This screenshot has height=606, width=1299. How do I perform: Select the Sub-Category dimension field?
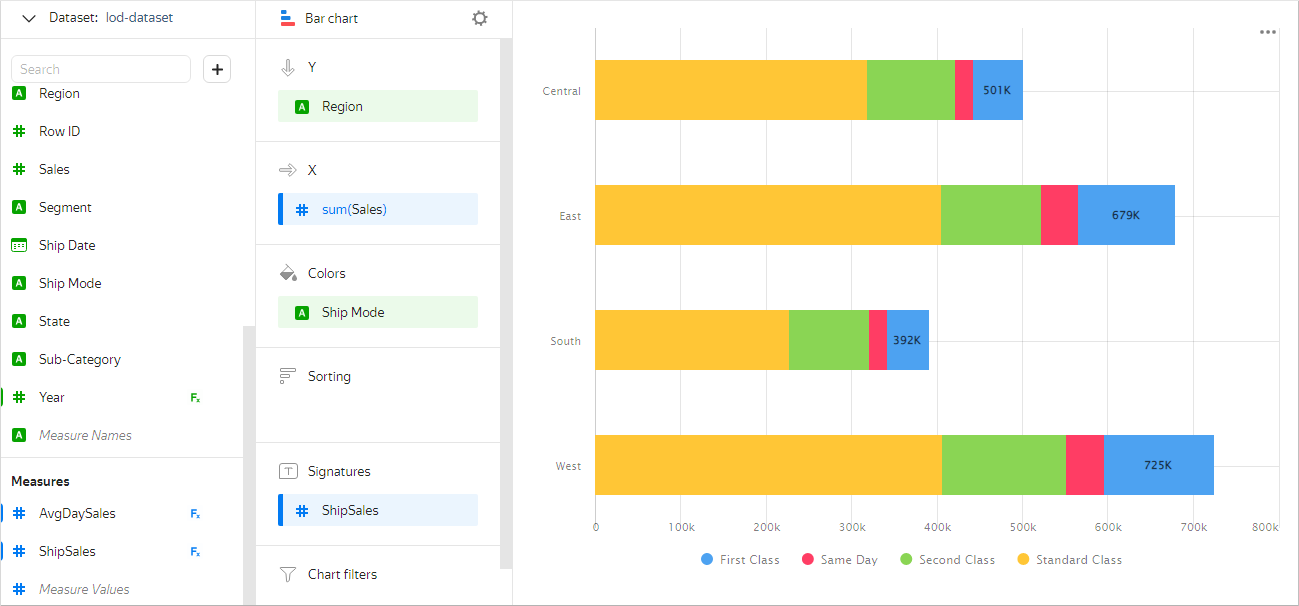point(79,359)
